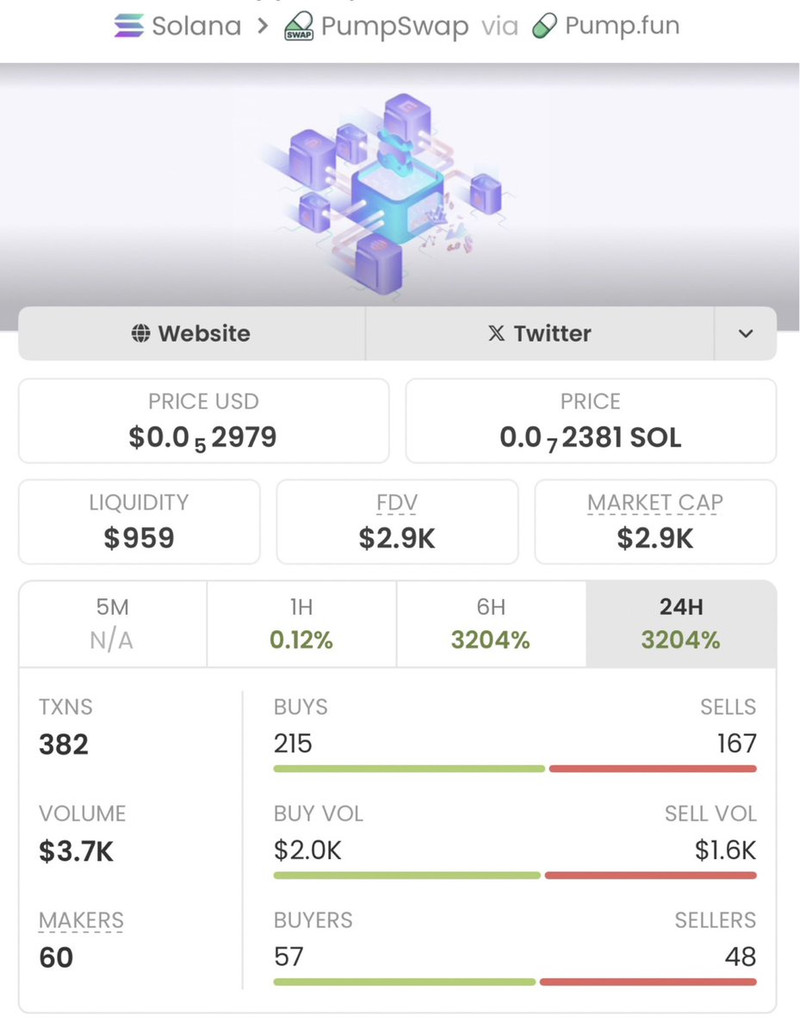Select the 6H timeframe tab

(x=490, y=624)
